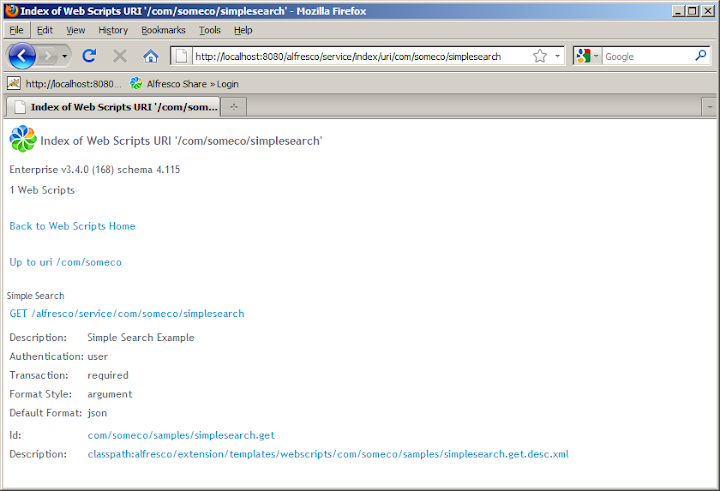This screenshot has width=720, height=491.
Task: Open the simplesearch.get.desc.xml classpath link
Action: click(328, 454)
